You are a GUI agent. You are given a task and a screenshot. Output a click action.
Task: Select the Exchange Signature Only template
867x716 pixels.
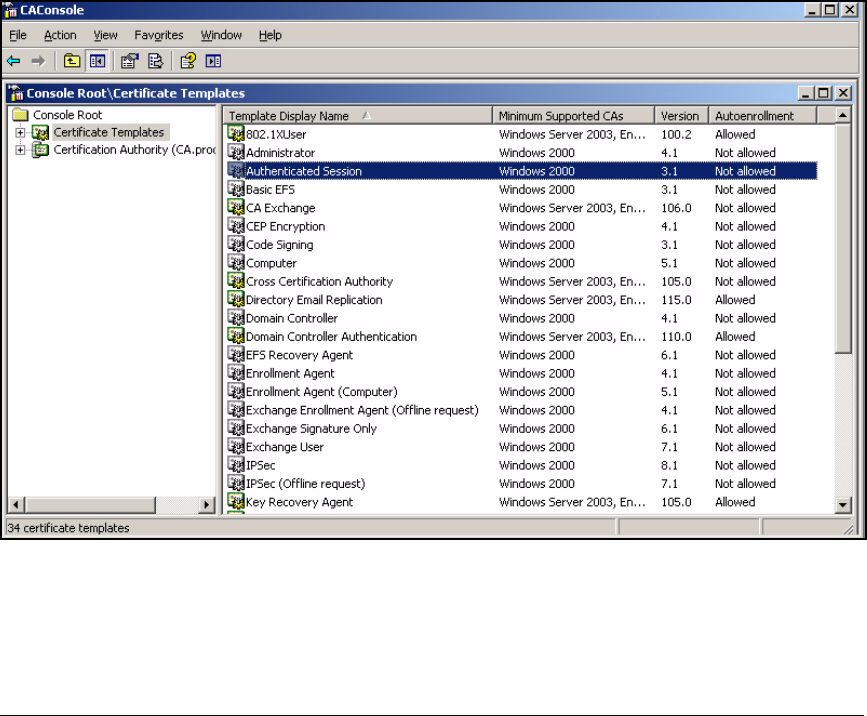(x=311, y=428)
